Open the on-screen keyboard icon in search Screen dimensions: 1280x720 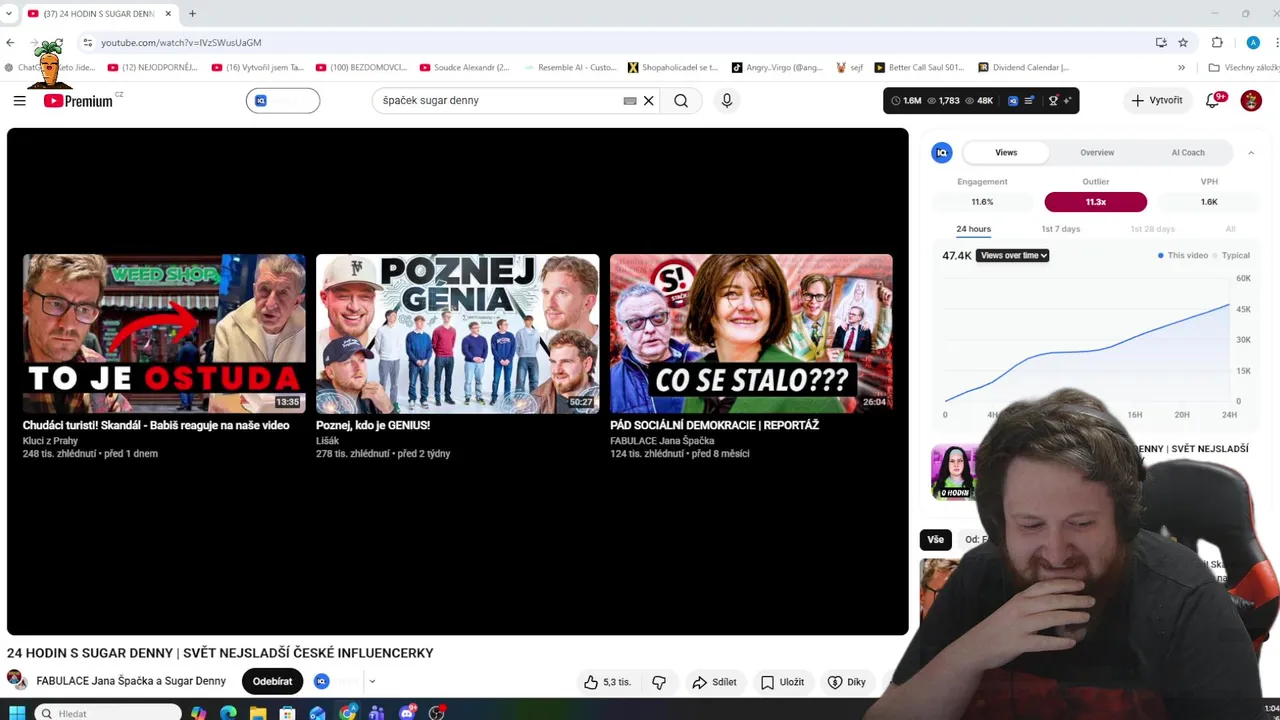click(630, 100)
